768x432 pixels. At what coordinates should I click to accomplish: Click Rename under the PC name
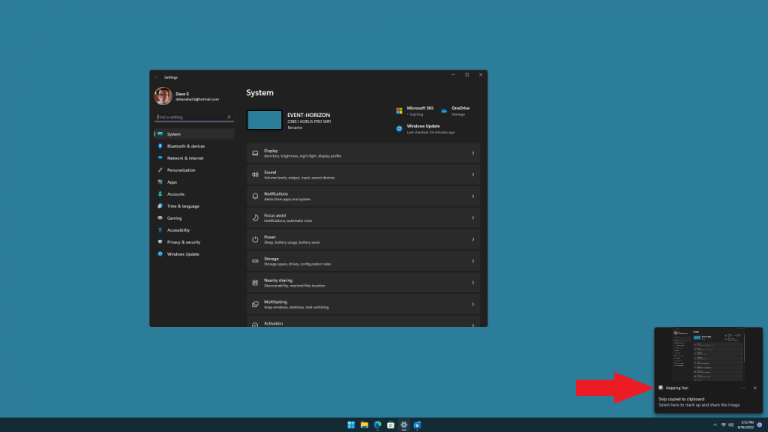tap(295, 128)
